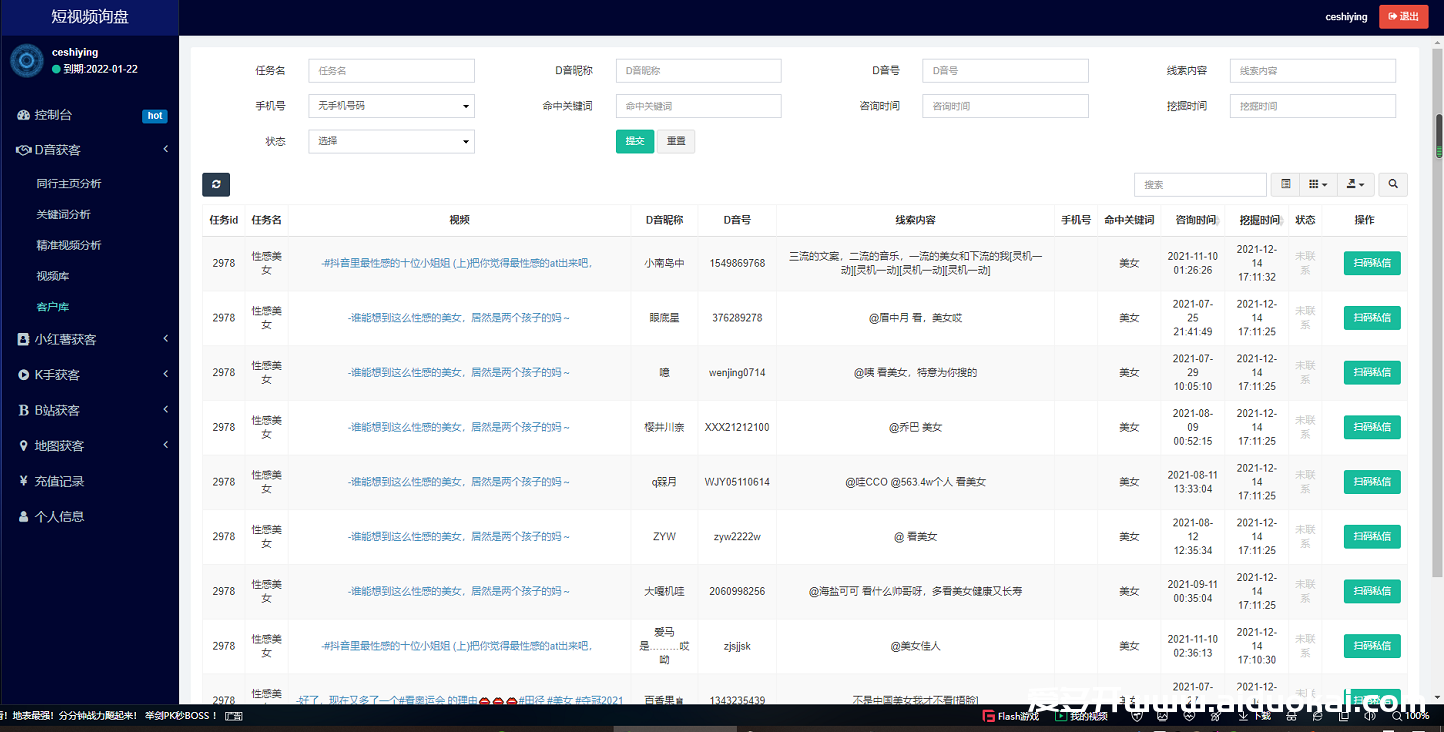Click 扫码私信 for zyw2222w row
This screenshot has width=1444, height=732.
pos(1372,536)
